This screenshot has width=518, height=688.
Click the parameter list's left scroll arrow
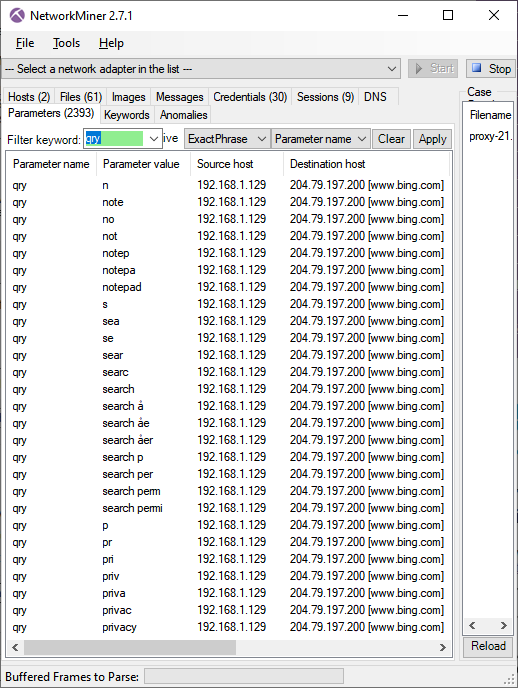click(15, 647)
